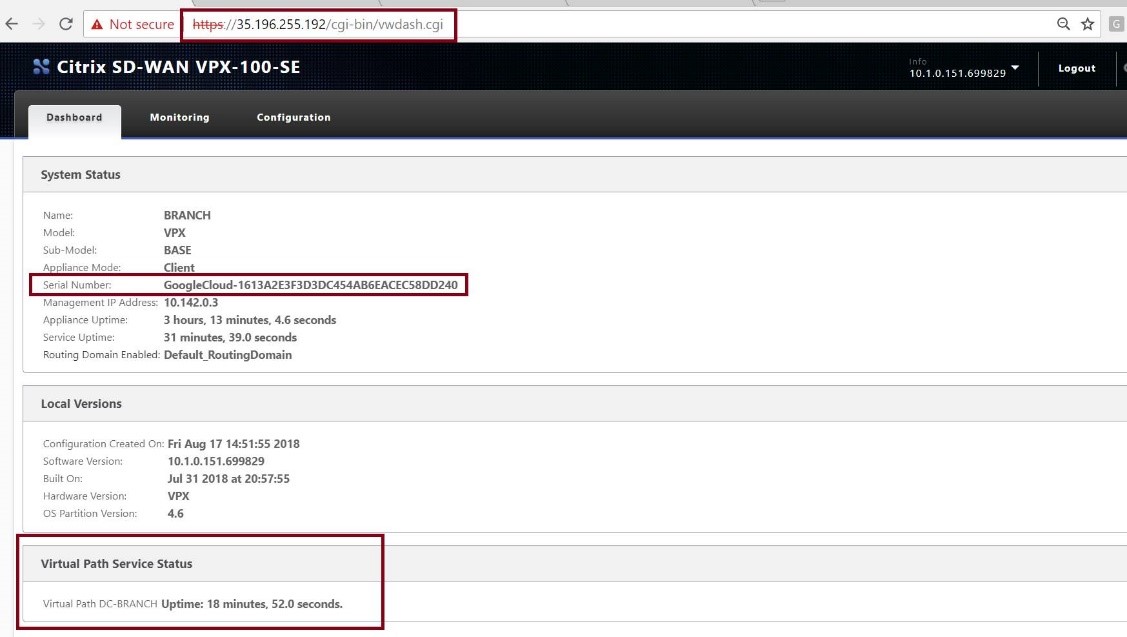The width and height of the screenshot is (1127, 637).
Task: Click the Not secure warning triangle
Action: click(97, 24)
